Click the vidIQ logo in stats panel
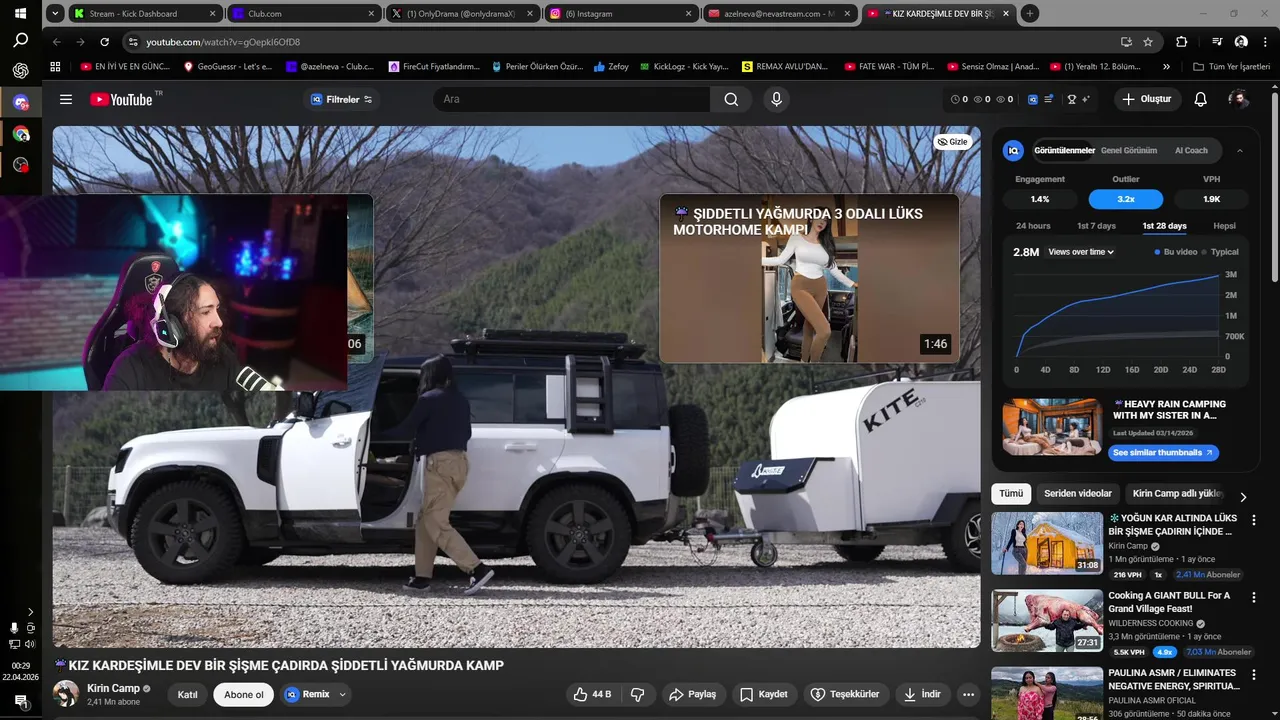1280x720 pixels. [1013, 151]
